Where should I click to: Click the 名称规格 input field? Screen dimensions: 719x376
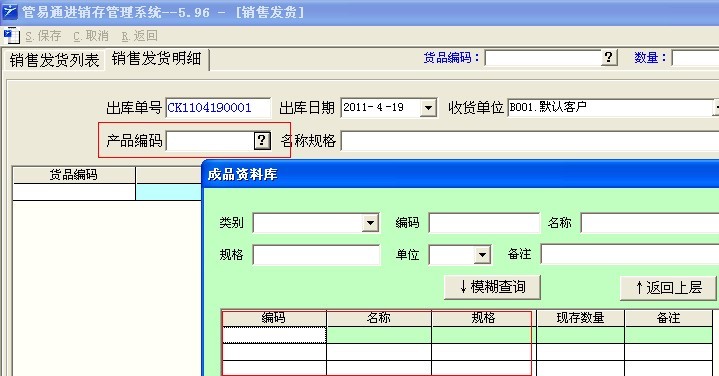pos(530,140)
